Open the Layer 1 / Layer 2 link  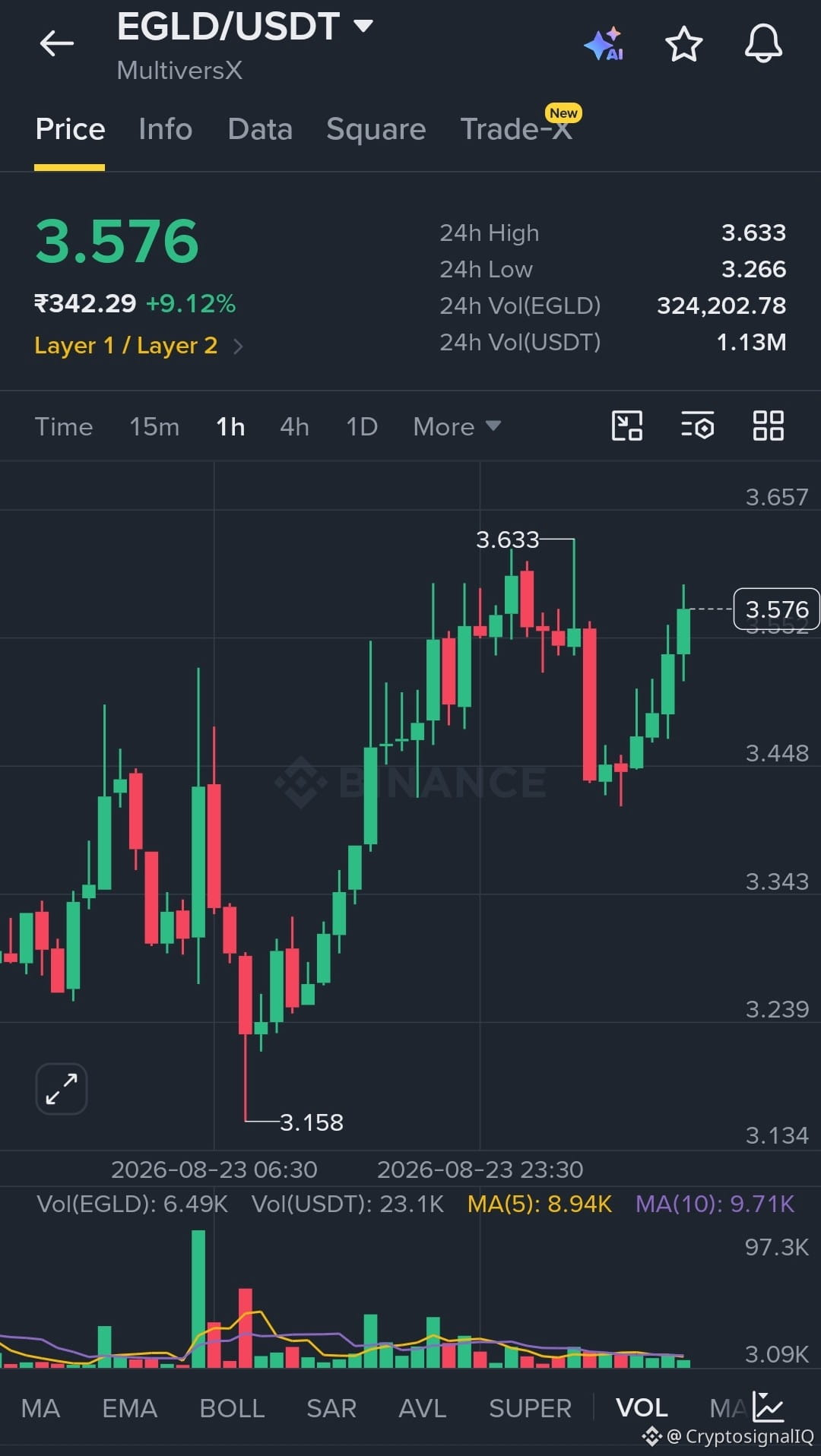point(126,346)
